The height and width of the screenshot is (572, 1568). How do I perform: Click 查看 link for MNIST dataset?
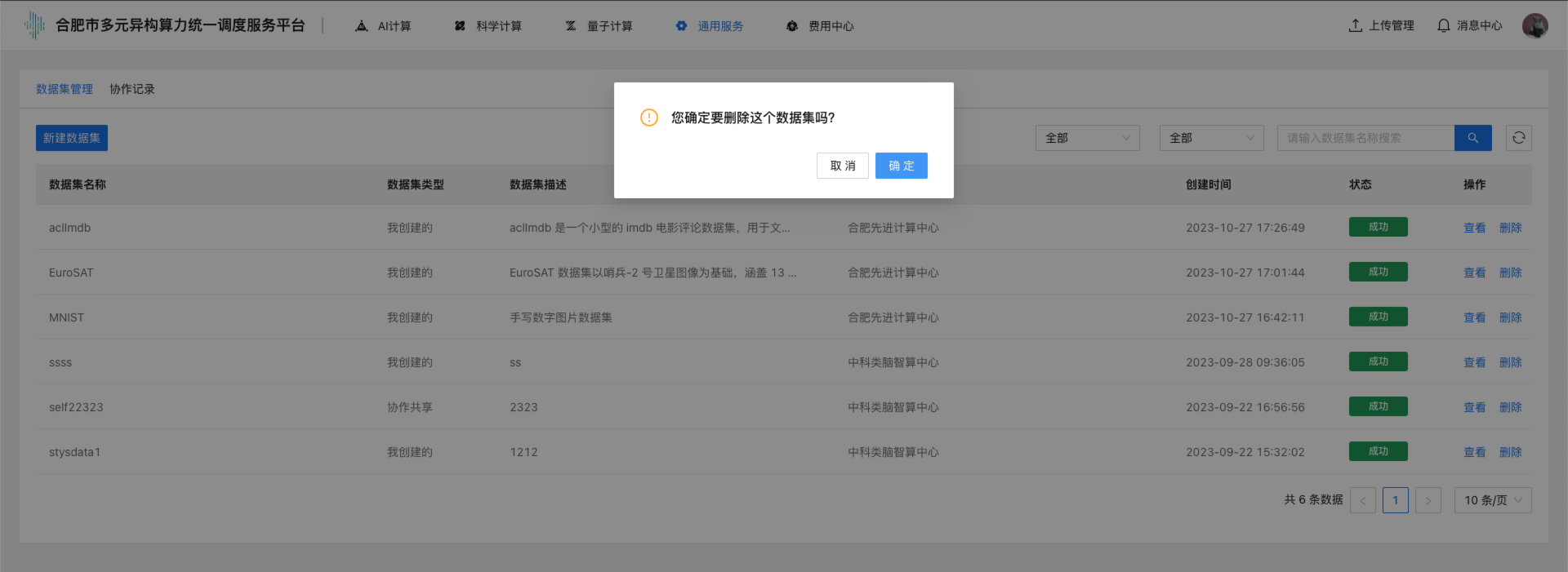click(1474, 317)
